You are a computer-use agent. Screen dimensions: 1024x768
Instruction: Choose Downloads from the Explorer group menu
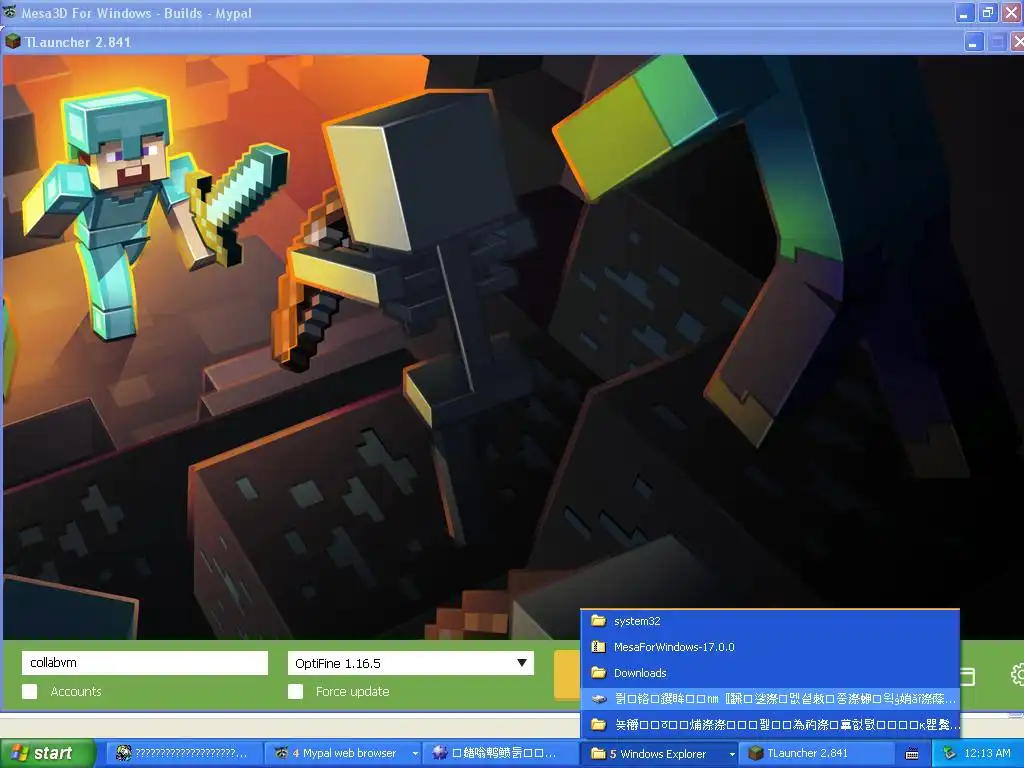click(x=770, y=673)
